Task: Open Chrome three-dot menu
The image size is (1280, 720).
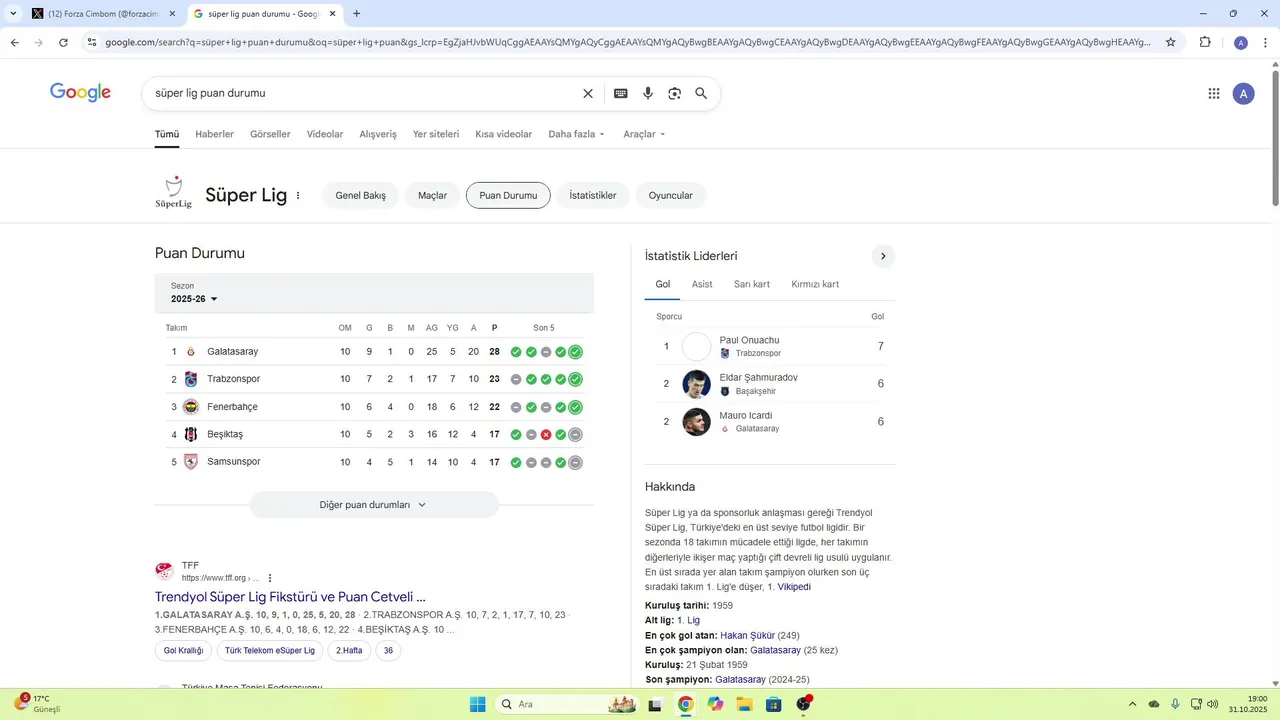Action: pos(1265,42)
